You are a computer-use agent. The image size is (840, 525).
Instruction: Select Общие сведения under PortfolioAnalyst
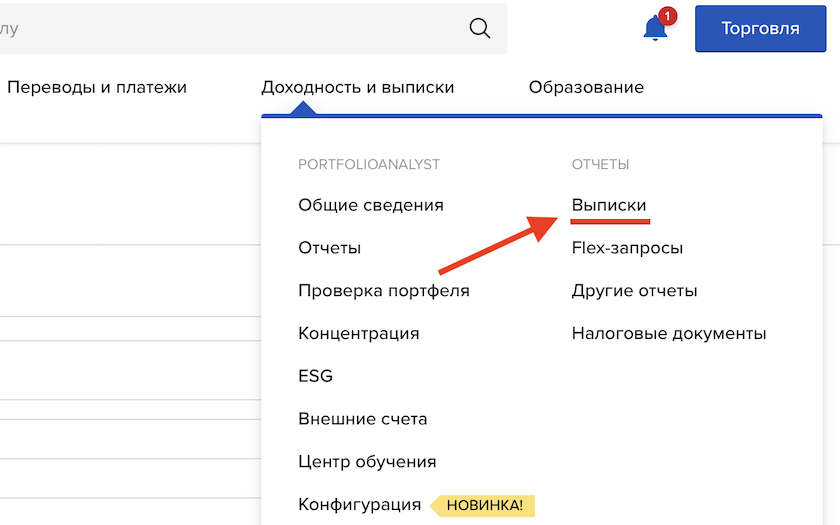tap(370, 205)
